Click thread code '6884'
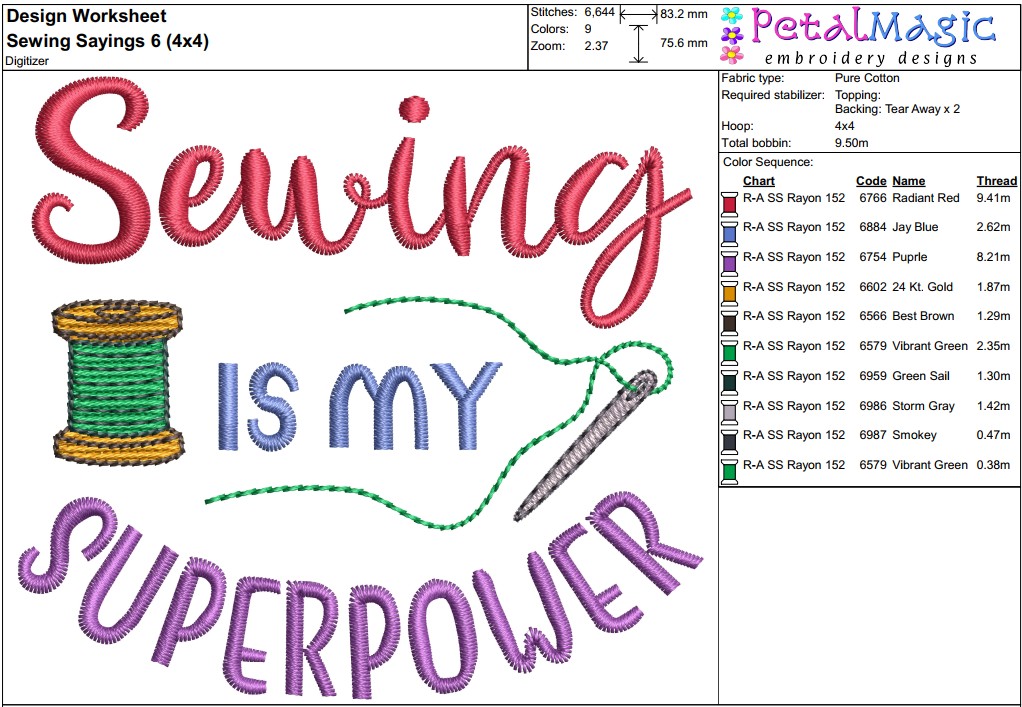The width and height of the screenshot is (1022, 707). [x=873, y=227]
